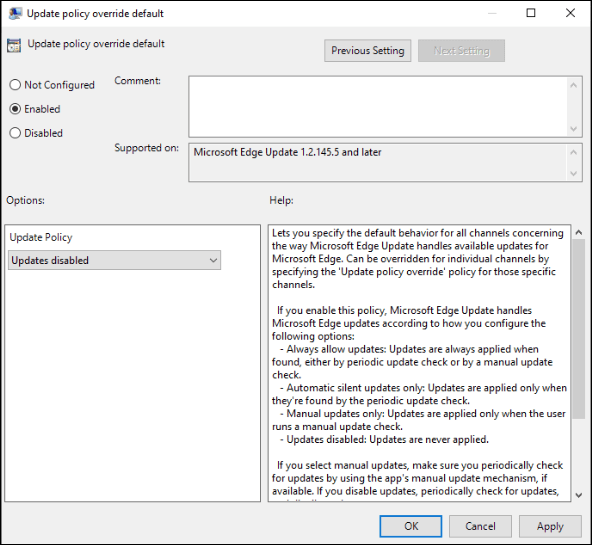Click the Help pane scroll down arrow

(x=578, y=495)
